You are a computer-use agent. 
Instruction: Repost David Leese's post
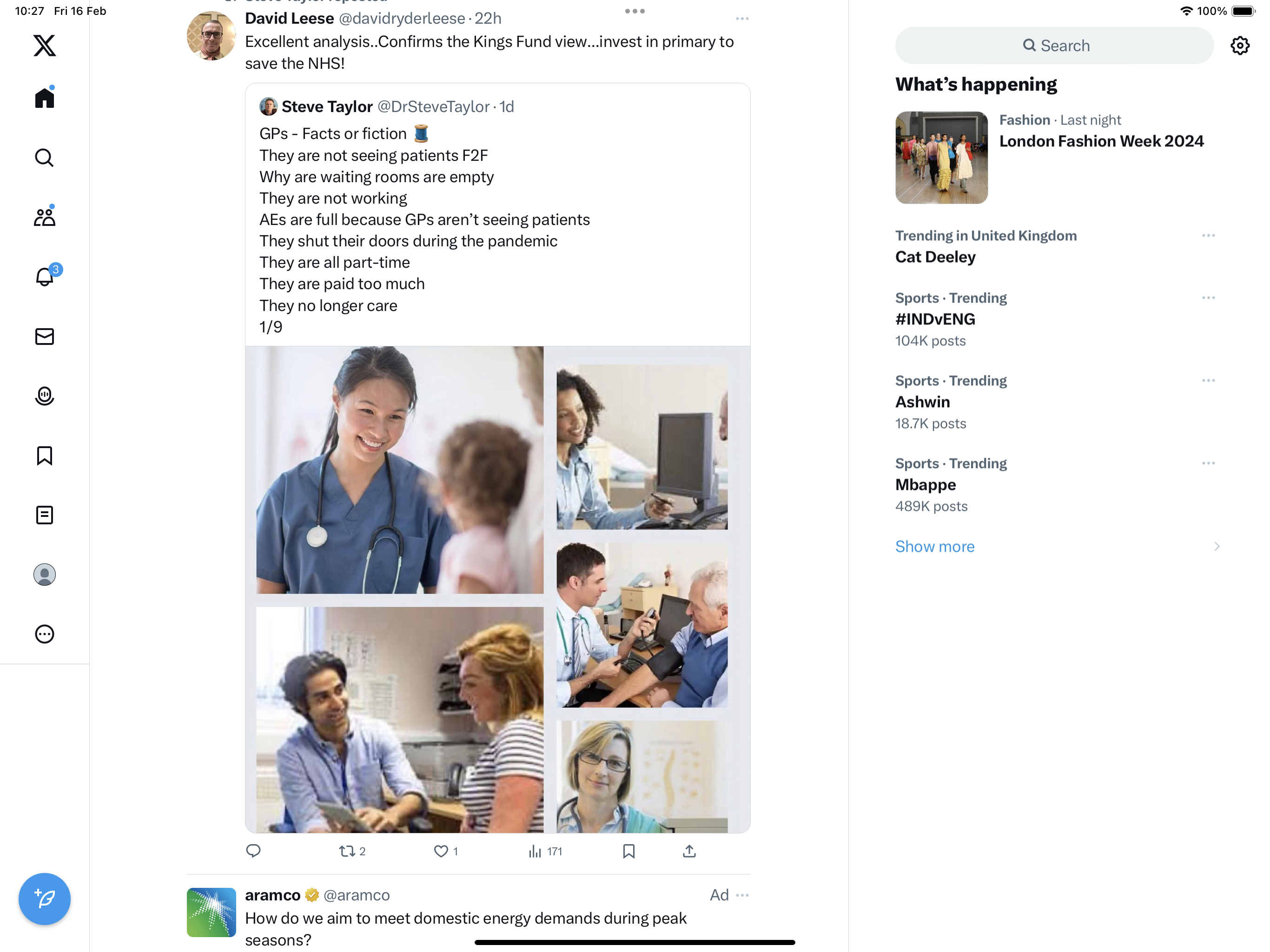(x=352, y=851)
